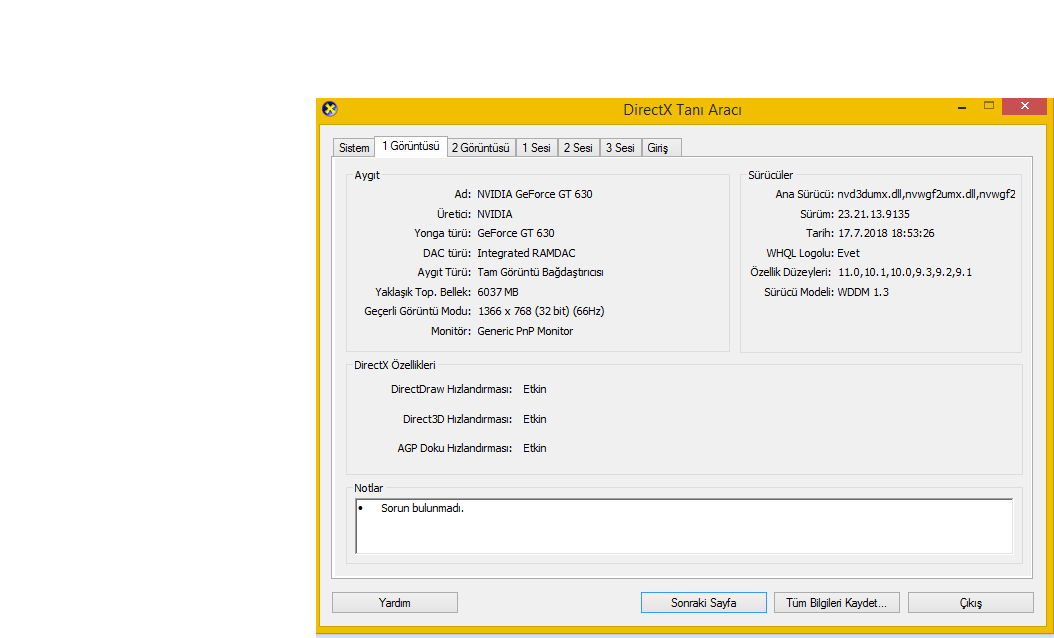Click the driver version value 23.21.13.9135
Viewport: 1054px width, 638px height.
[x=873, y=214]
